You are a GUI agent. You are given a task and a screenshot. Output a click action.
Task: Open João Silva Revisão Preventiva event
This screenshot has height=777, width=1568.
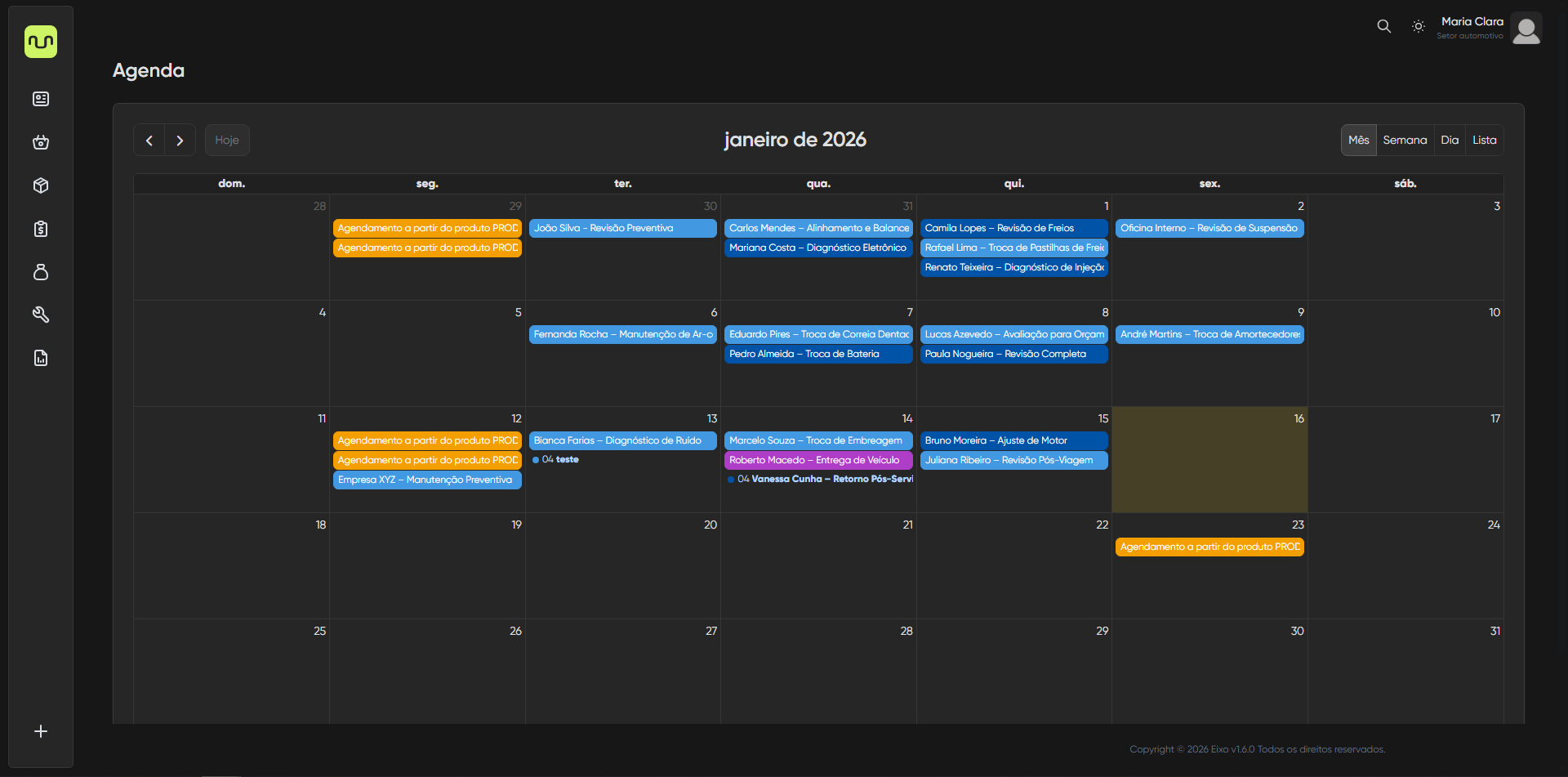pos(622,228)
